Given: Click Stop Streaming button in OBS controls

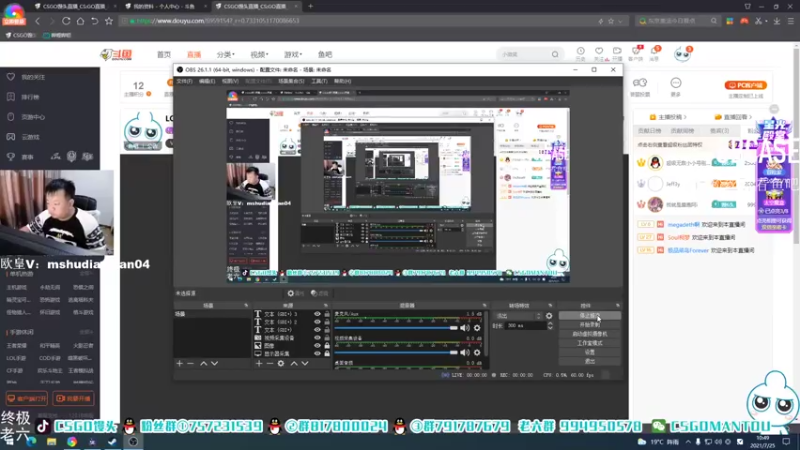Looking at the screenshot, I should [x=590, y=316].
